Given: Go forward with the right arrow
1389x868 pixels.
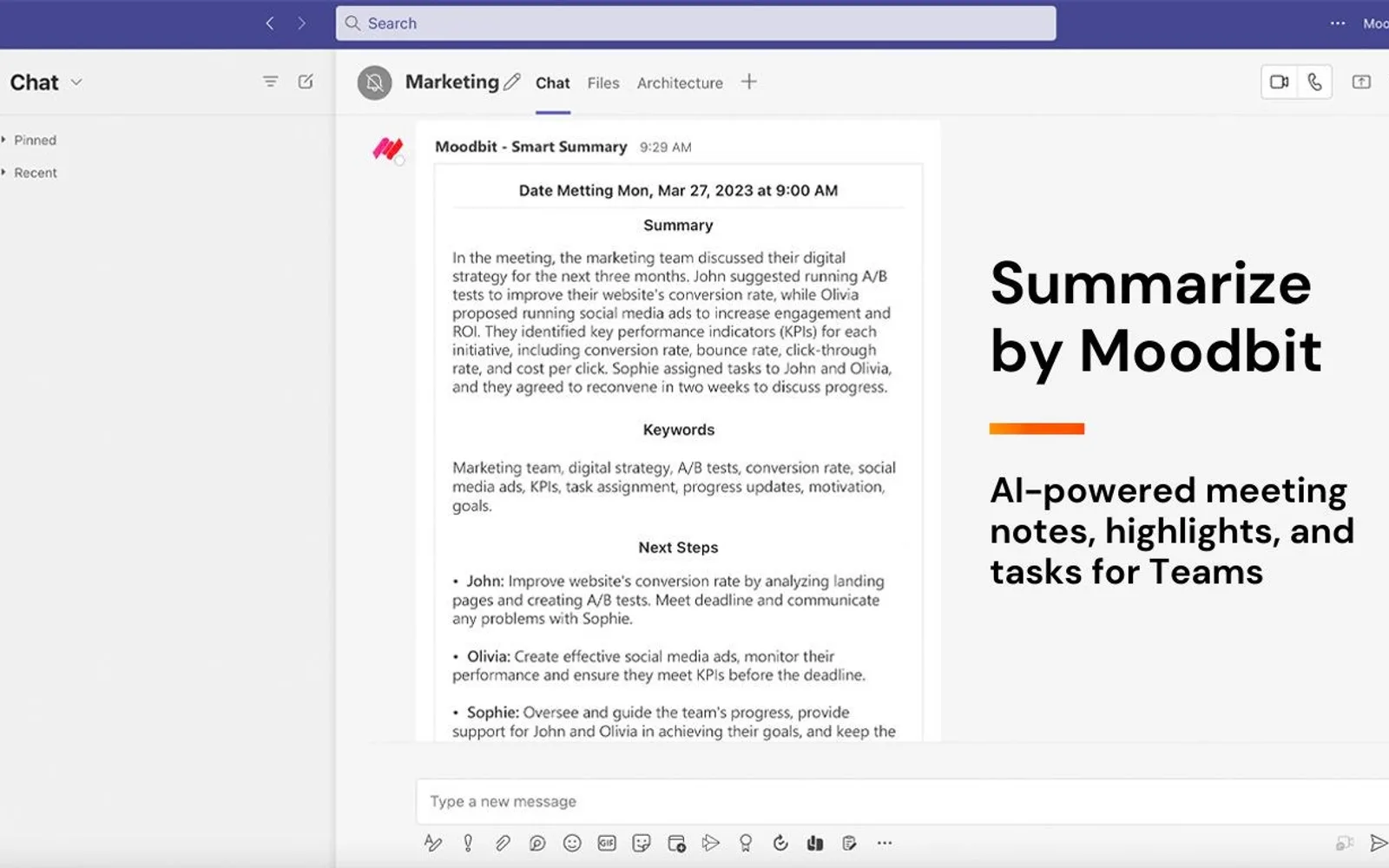Looking at the screenshot, I should tap(301, 23).
